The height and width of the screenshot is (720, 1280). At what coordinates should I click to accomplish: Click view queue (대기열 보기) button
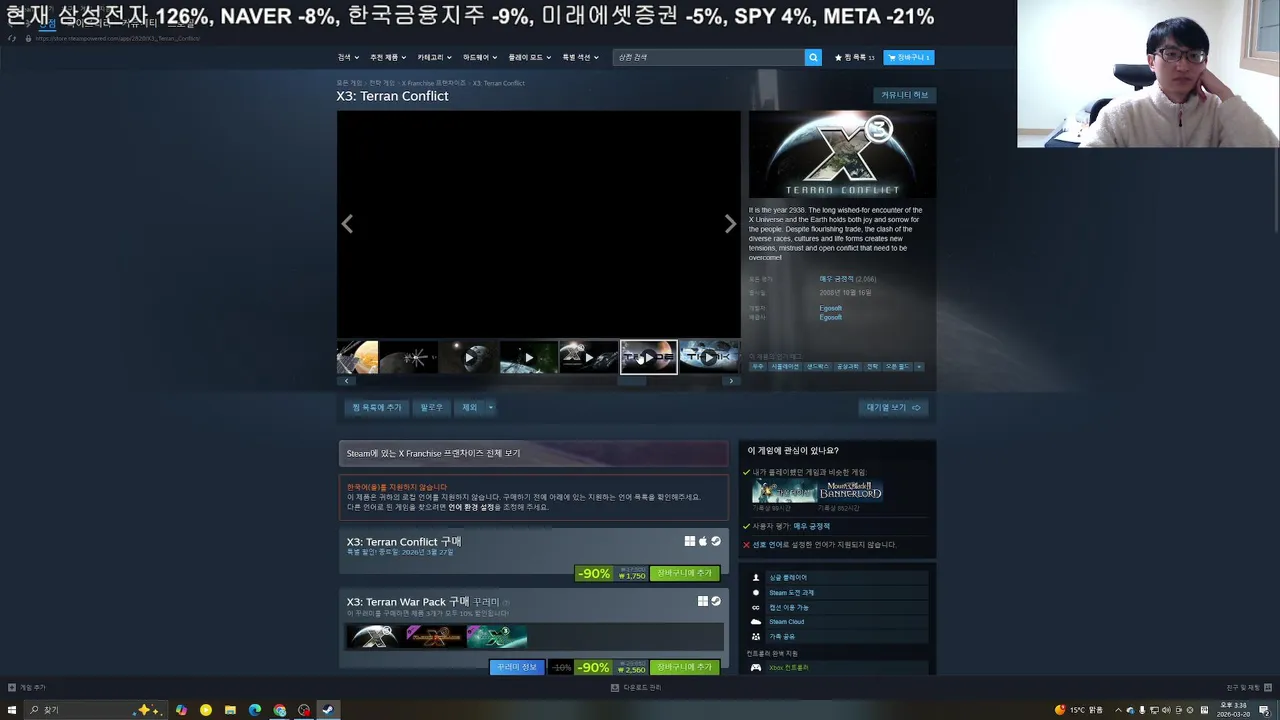click(893, 408)
